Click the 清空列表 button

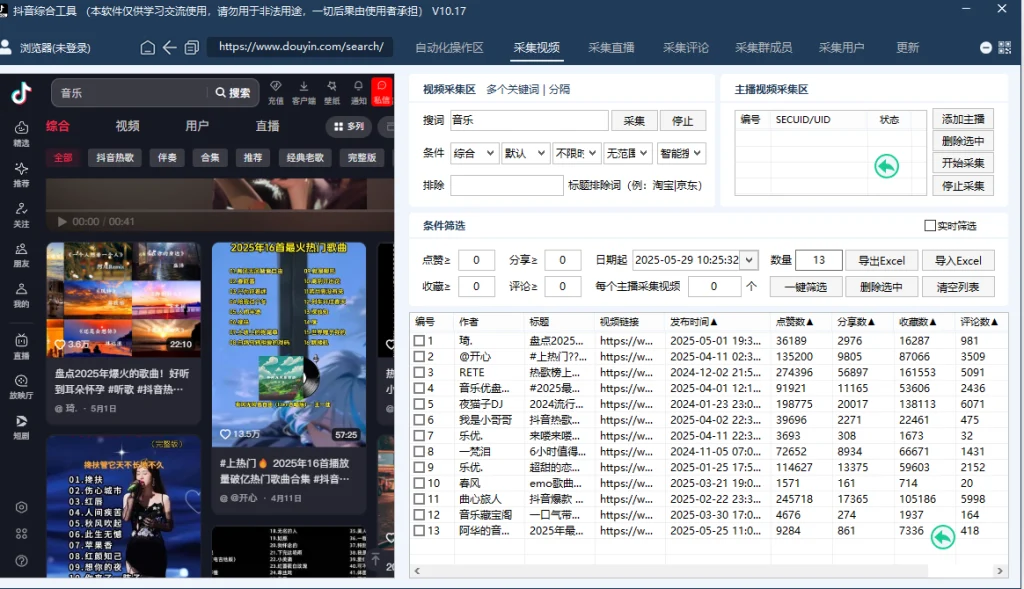point(958,287)
